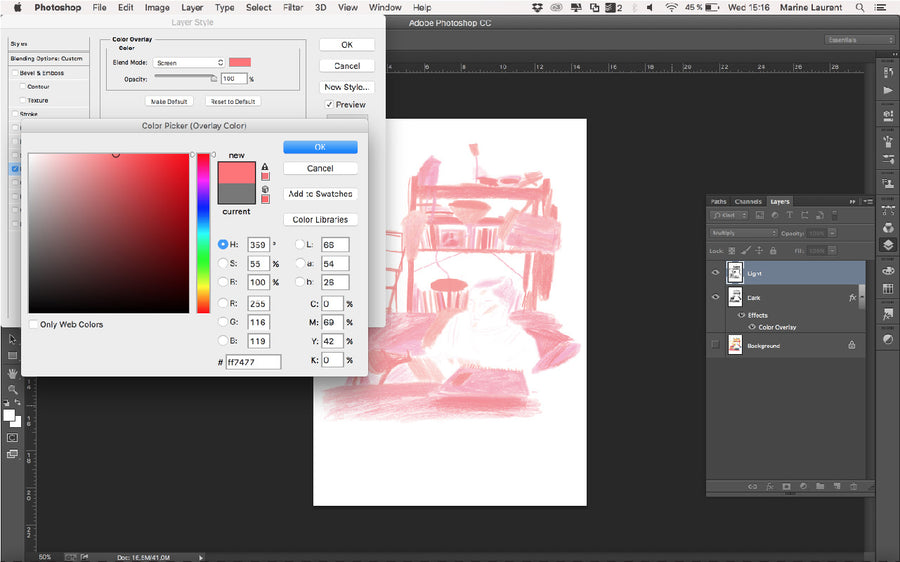
Task: Click add layer mask icon at panel bottom
Action: pos(786,486)
